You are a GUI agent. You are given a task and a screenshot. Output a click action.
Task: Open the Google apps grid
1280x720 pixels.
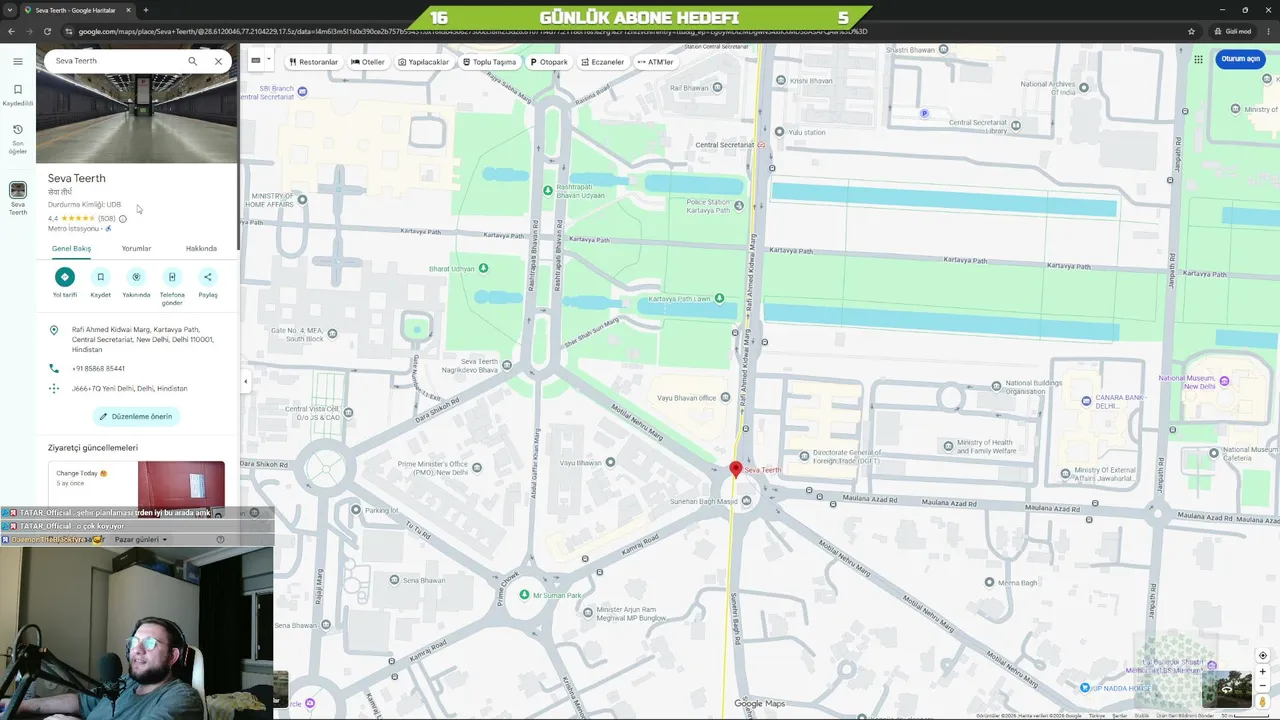(x=1198, y=59)
